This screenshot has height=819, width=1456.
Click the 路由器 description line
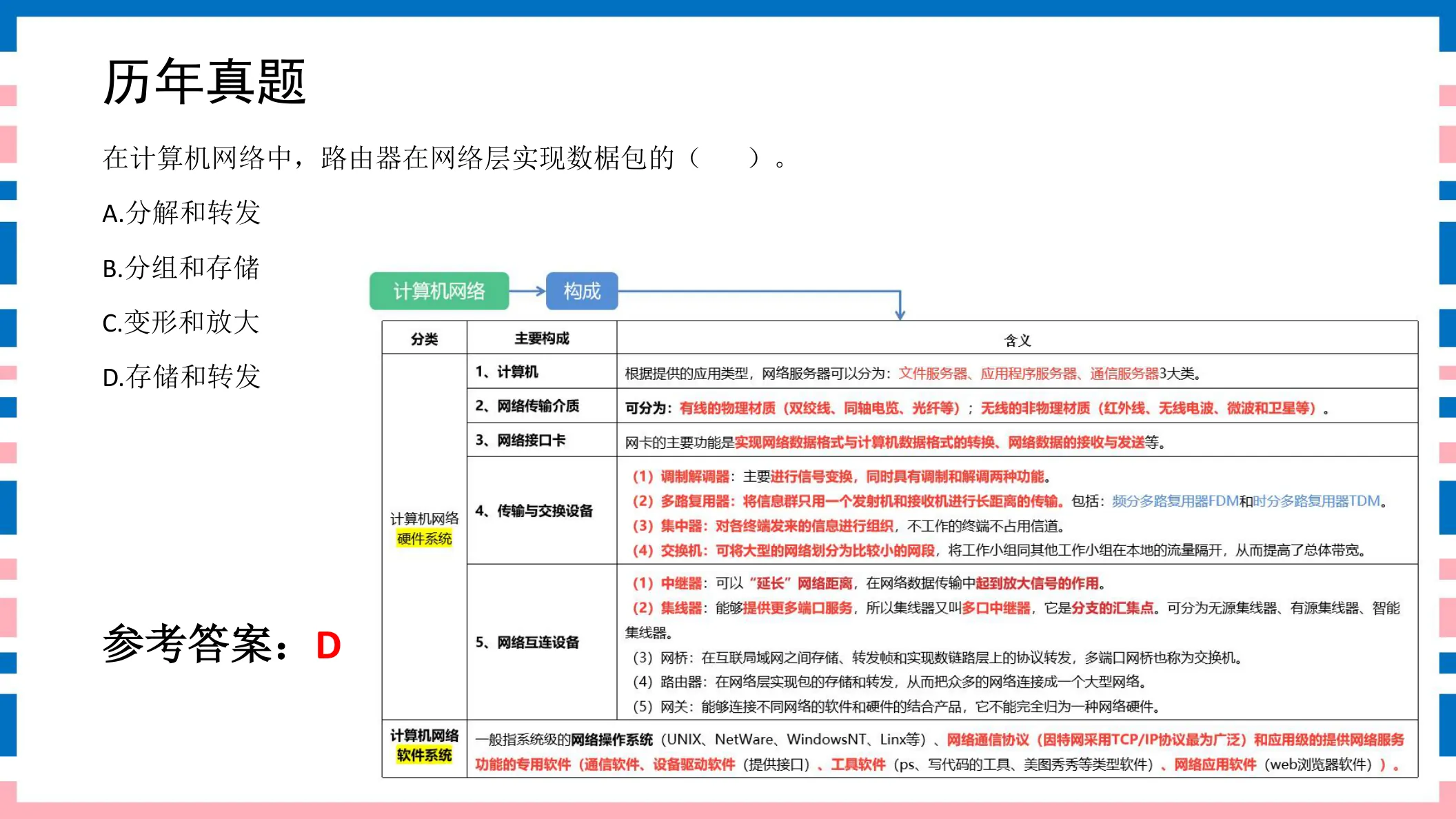coord(890,682)
